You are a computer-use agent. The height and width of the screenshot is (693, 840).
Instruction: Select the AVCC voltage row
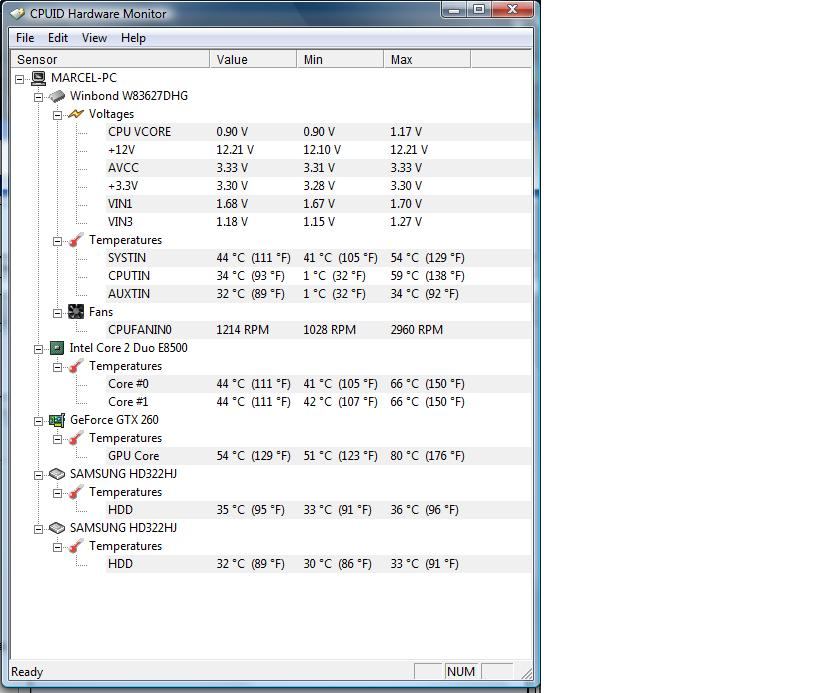(x=319, y=168)
